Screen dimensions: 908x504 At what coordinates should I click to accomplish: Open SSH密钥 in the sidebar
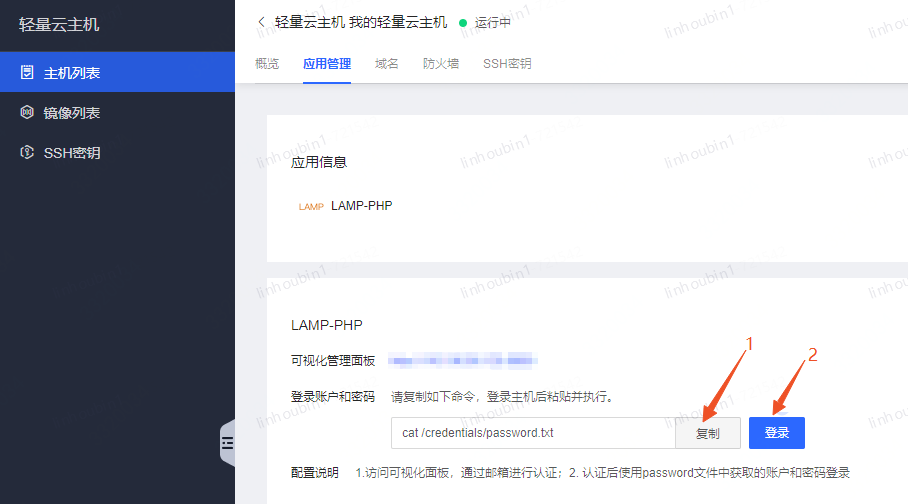(x=118, y=152)
